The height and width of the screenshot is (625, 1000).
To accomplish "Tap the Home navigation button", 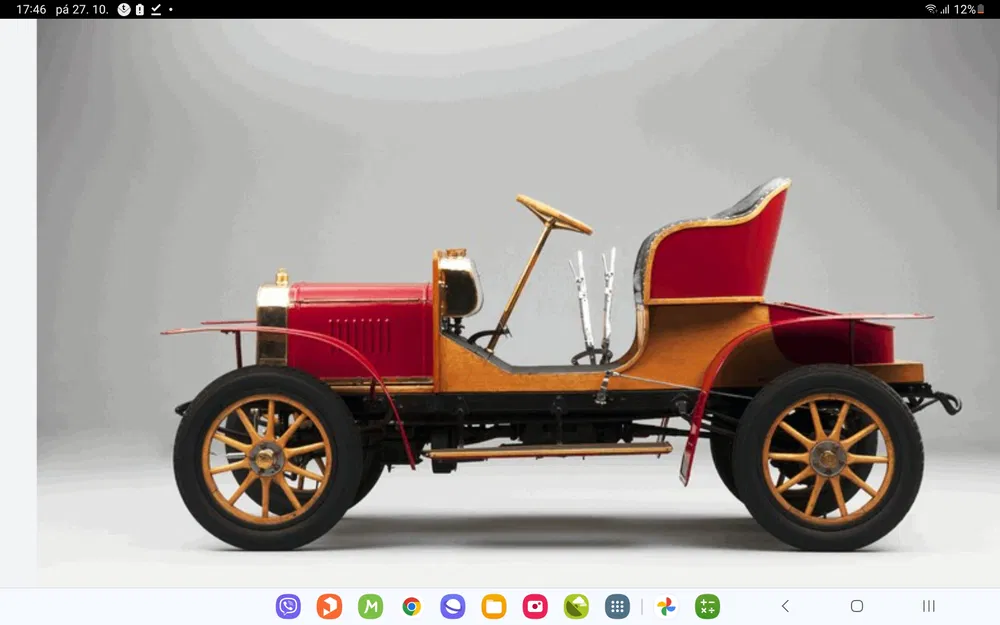I will tap(857, 606).
